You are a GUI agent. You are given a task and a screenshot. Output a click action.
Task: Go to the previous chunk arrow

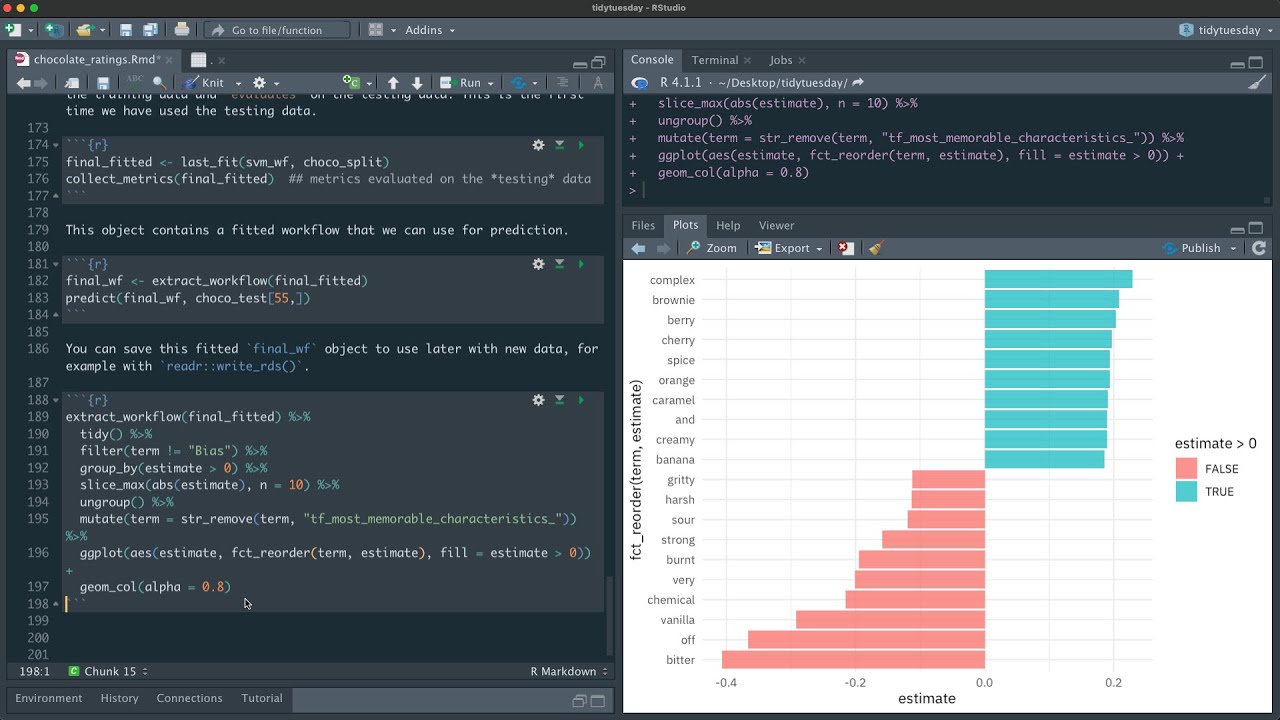(x=393, y=83)
